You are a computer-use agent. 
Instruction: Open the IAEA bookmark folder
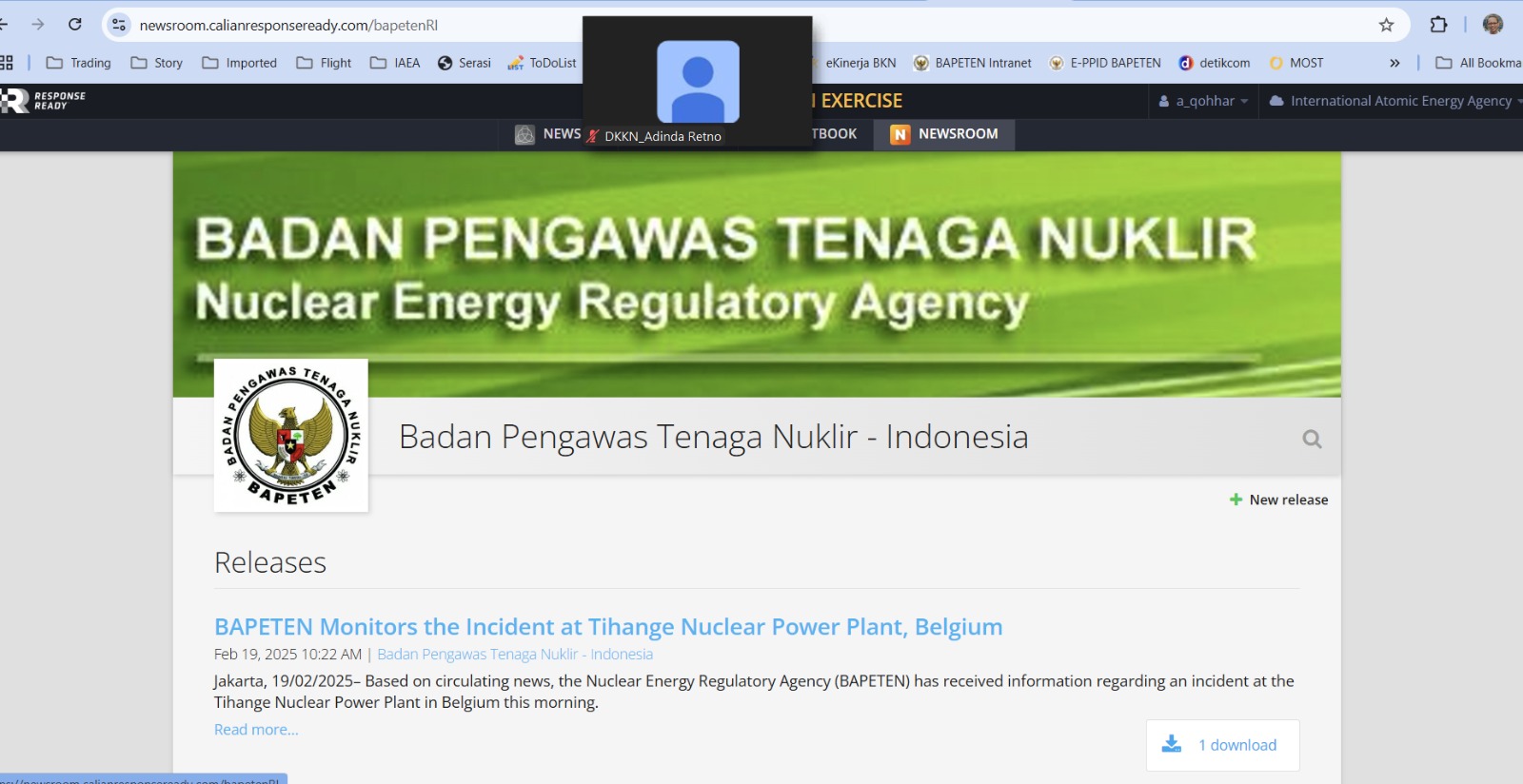click(x=395, y=63)
